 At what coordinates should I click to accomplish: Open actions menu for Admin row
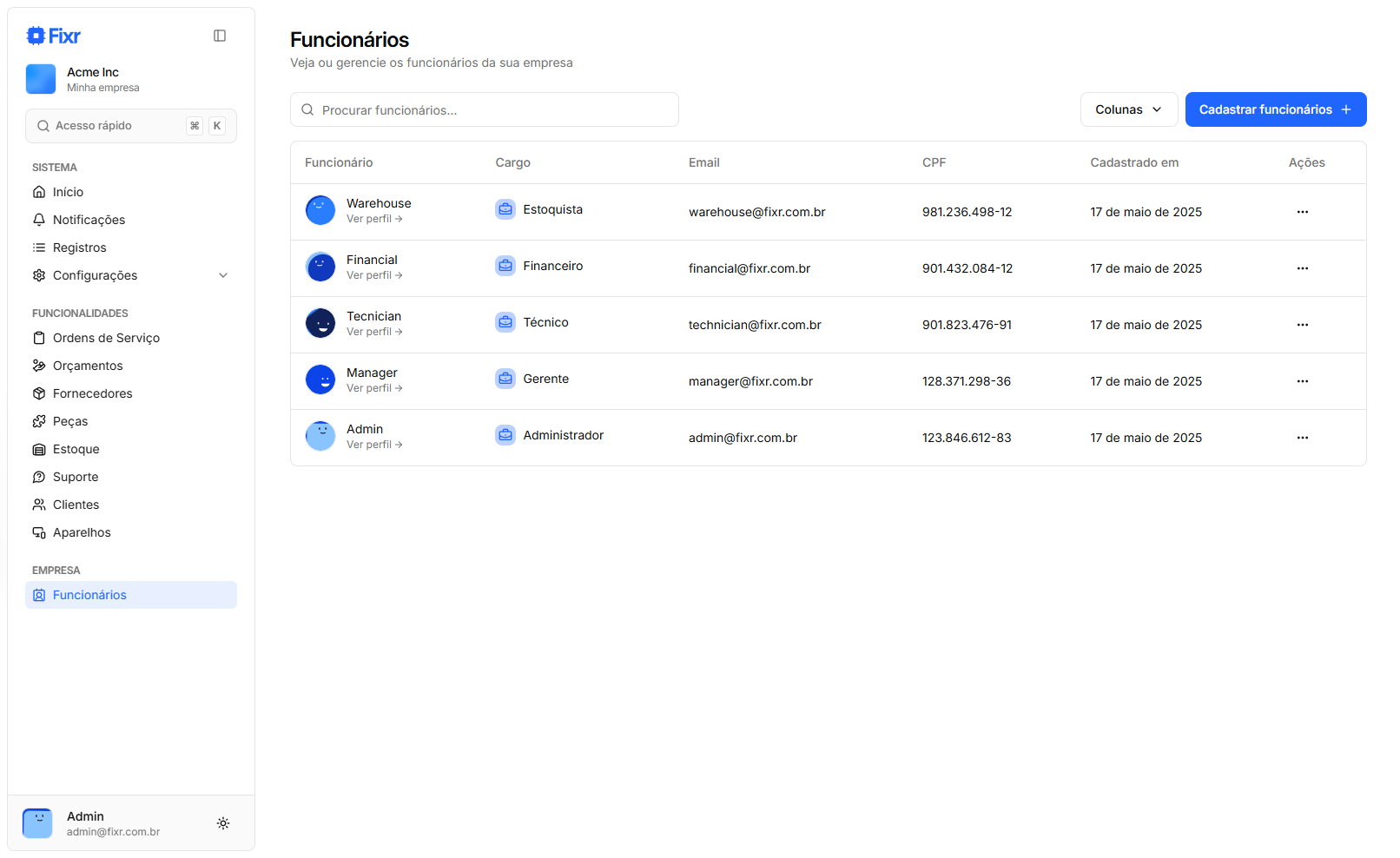coord(1302,438)
